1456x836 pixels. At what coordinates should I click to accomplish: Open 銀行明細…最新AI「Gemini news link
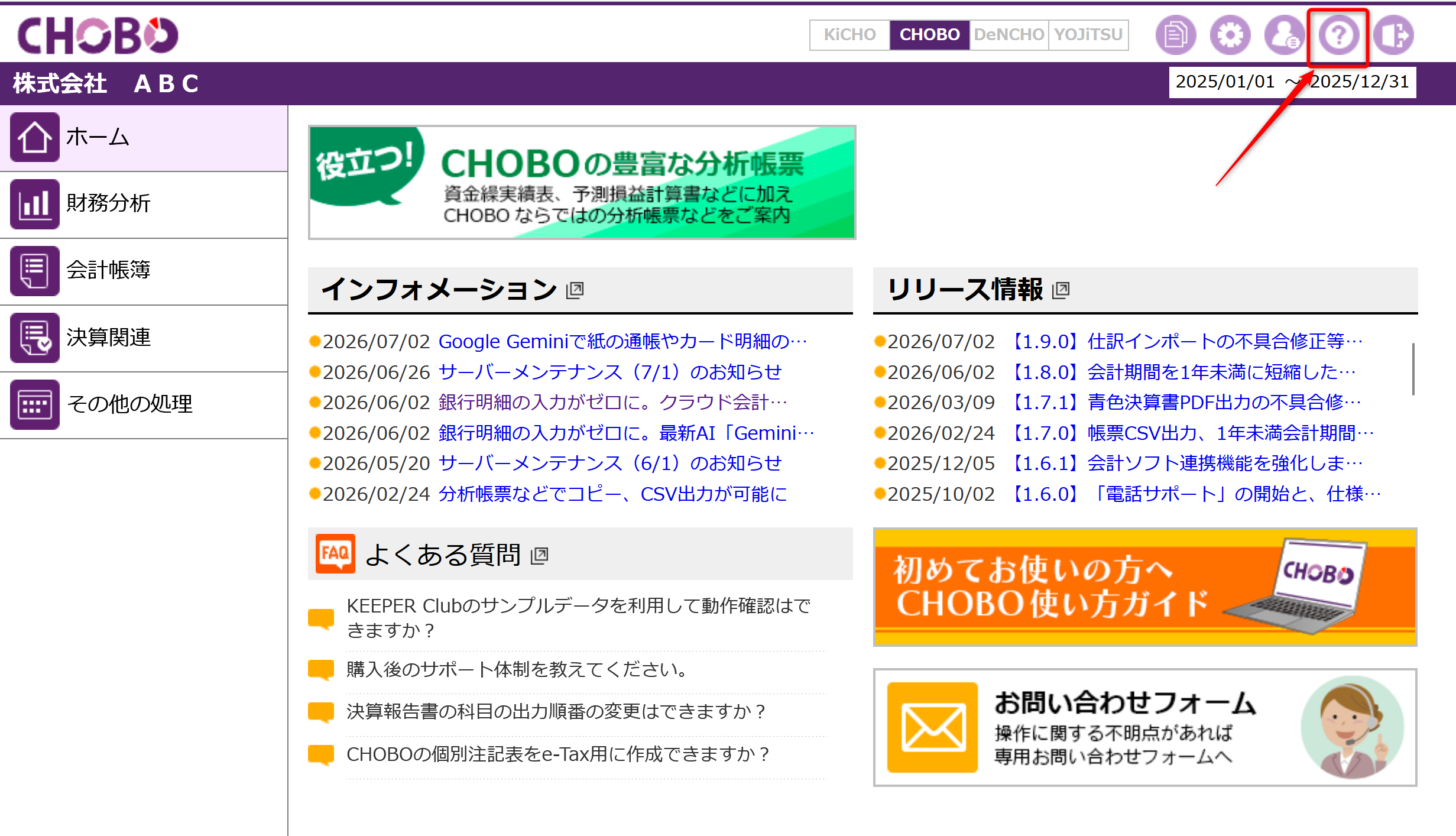pos(627,433)
